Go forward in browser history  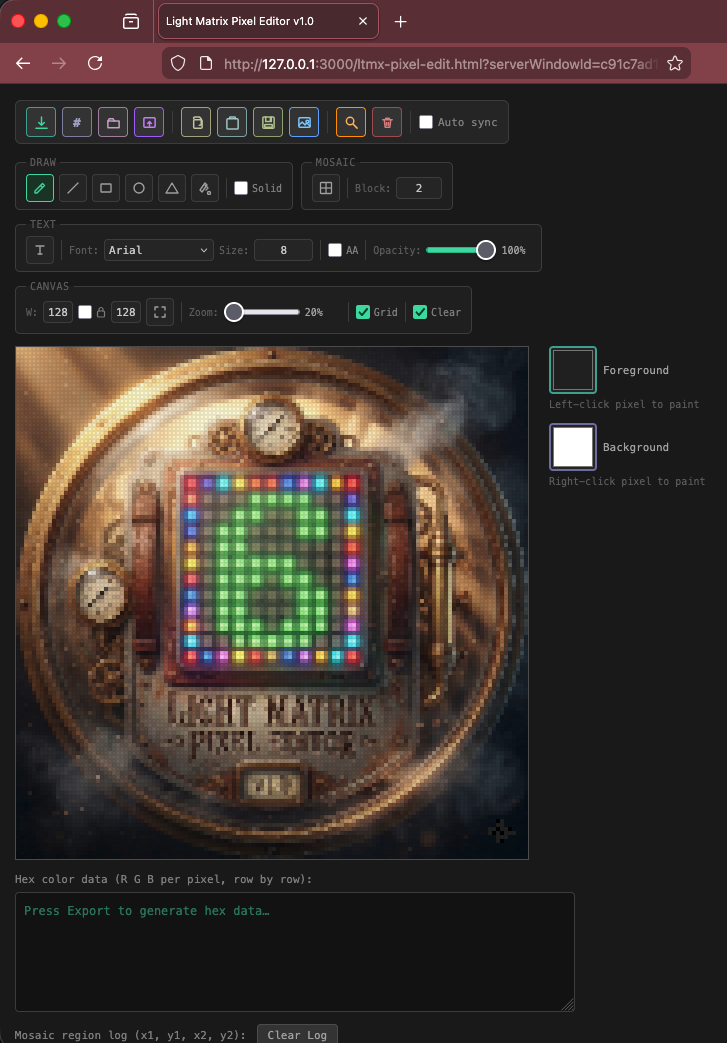(x=59, y=63)
